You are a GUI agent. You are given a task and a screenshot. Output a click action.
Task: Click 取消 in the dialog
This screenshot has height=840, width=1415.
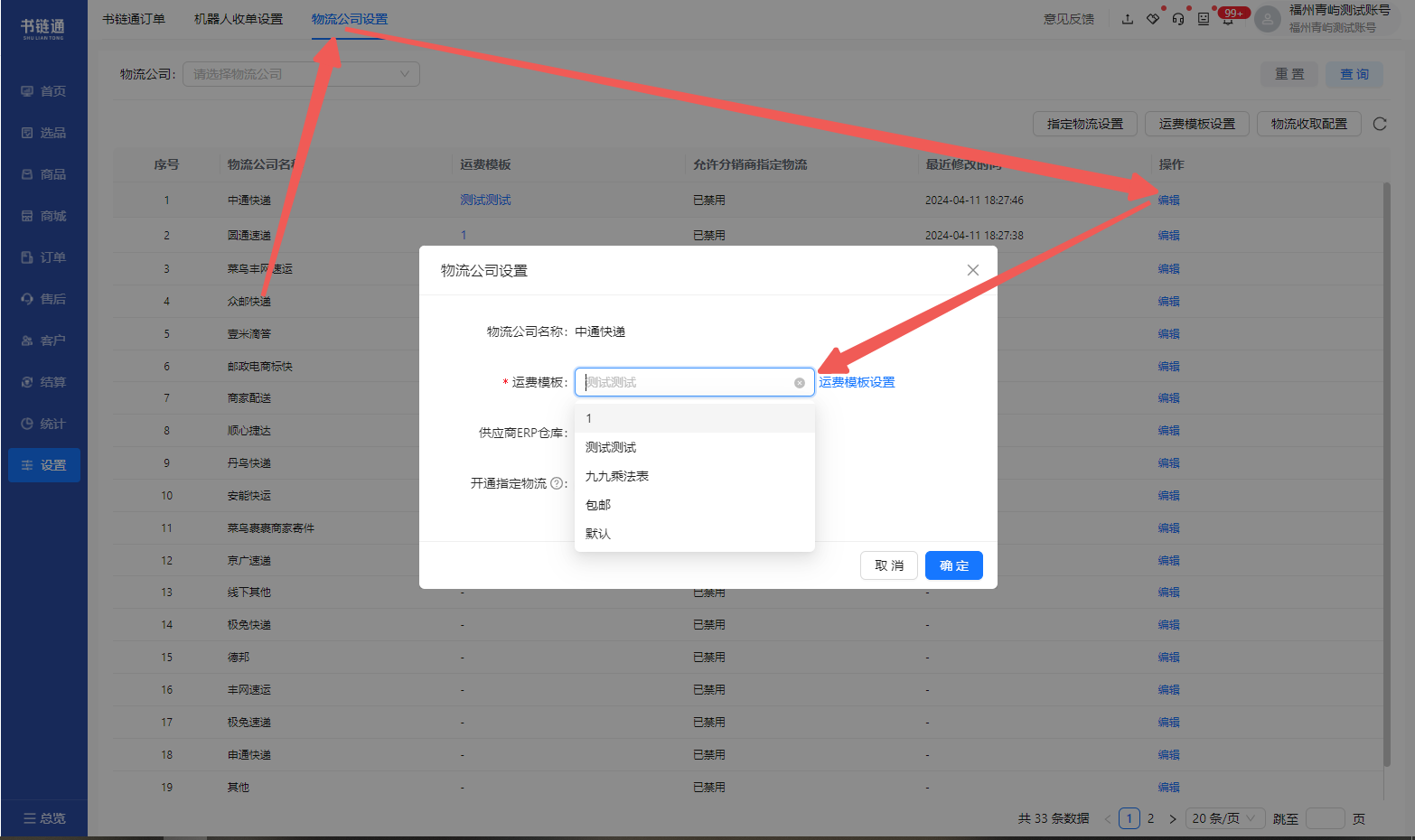tap(889, 565)
